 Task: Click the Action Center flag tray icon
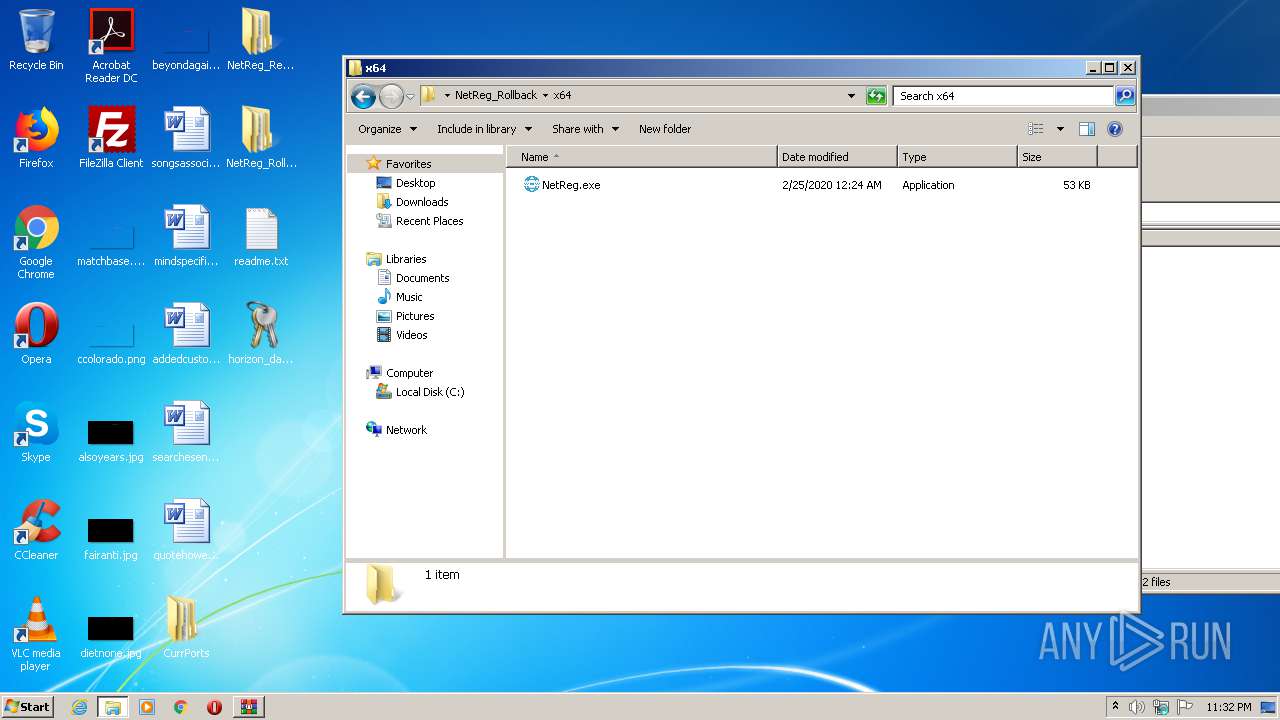(1185, 707)
